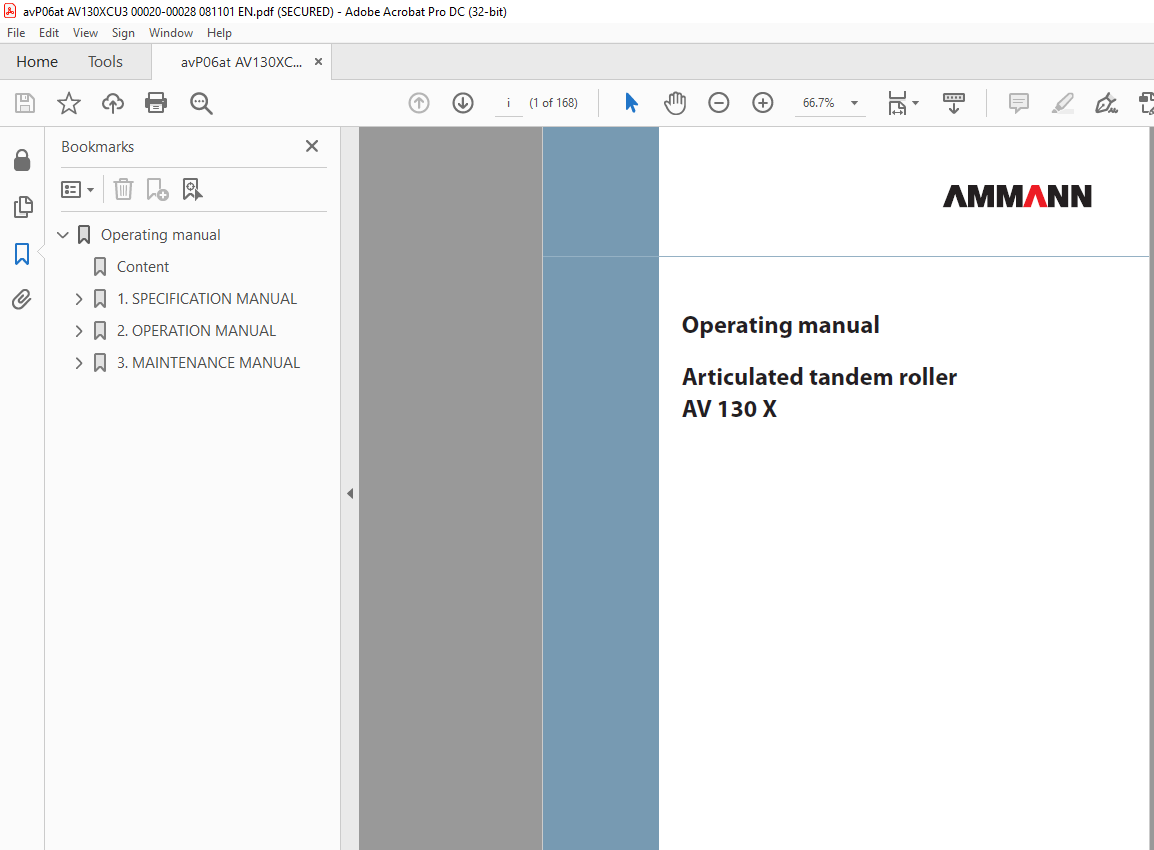Open bookmarks options list dropdown
The width and height of the screenshot is (1154, 850).
[77, 190]
